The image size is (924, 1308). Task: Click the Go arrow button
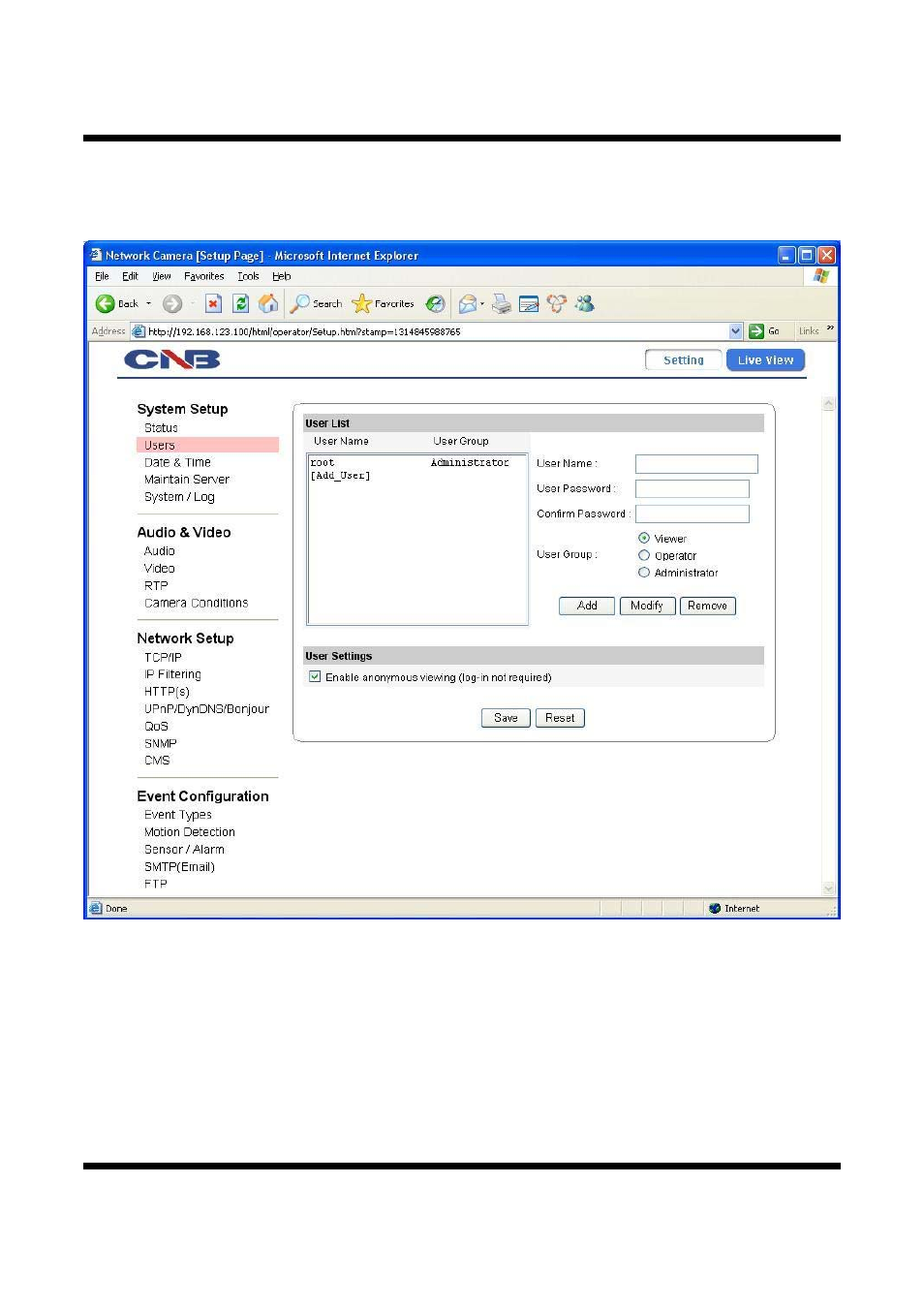[764, 331]
